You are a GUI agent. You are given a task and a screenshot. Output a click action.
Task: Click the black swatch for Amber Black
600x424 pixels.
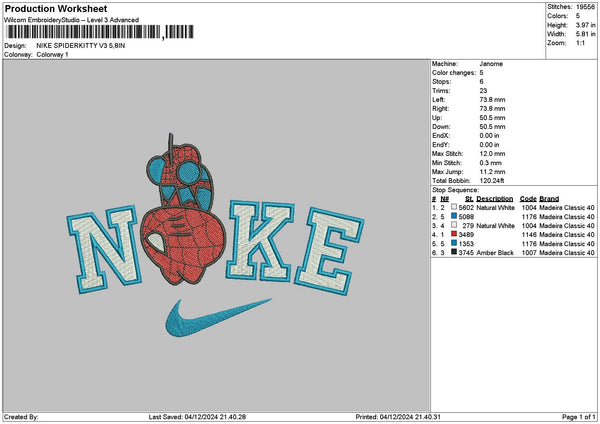click(x=454, y=252)
